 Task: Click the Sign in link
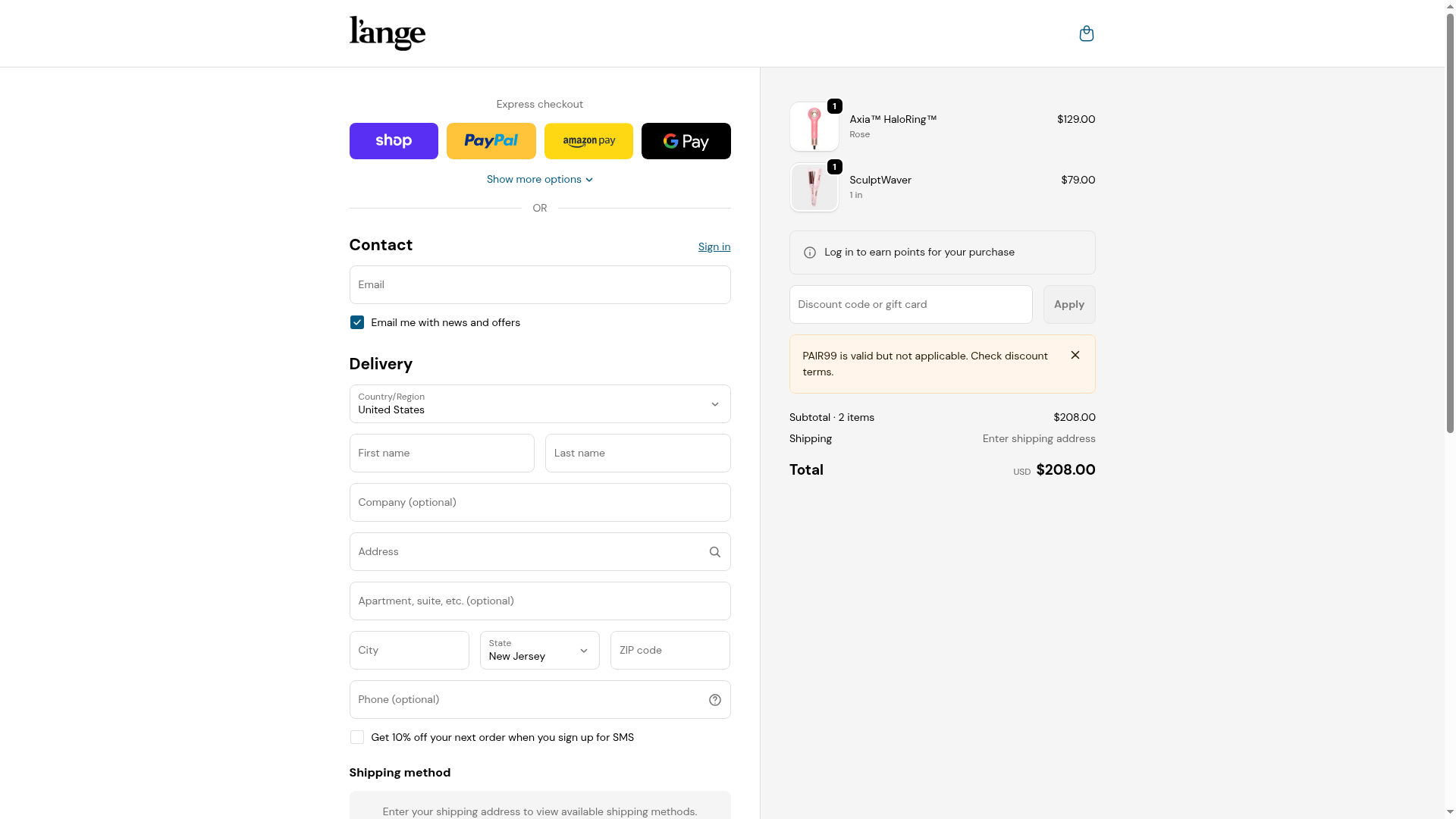(714, 246)
